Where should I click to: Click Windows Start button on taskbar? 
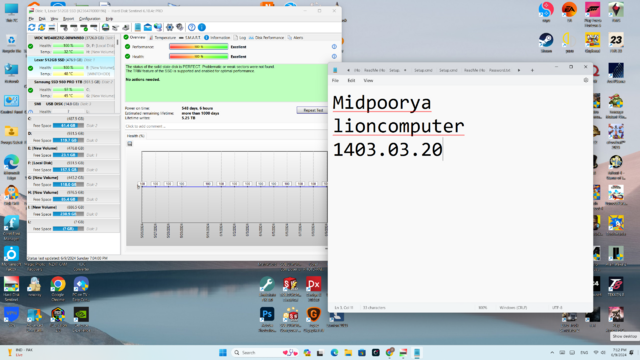[x=223, y=353]
